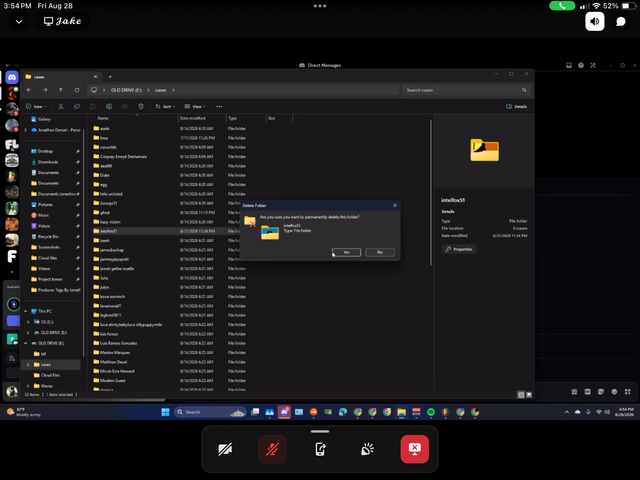Toggle the speaker audio output button
This screenshot has width=640, height=480.
coord(595,21)
